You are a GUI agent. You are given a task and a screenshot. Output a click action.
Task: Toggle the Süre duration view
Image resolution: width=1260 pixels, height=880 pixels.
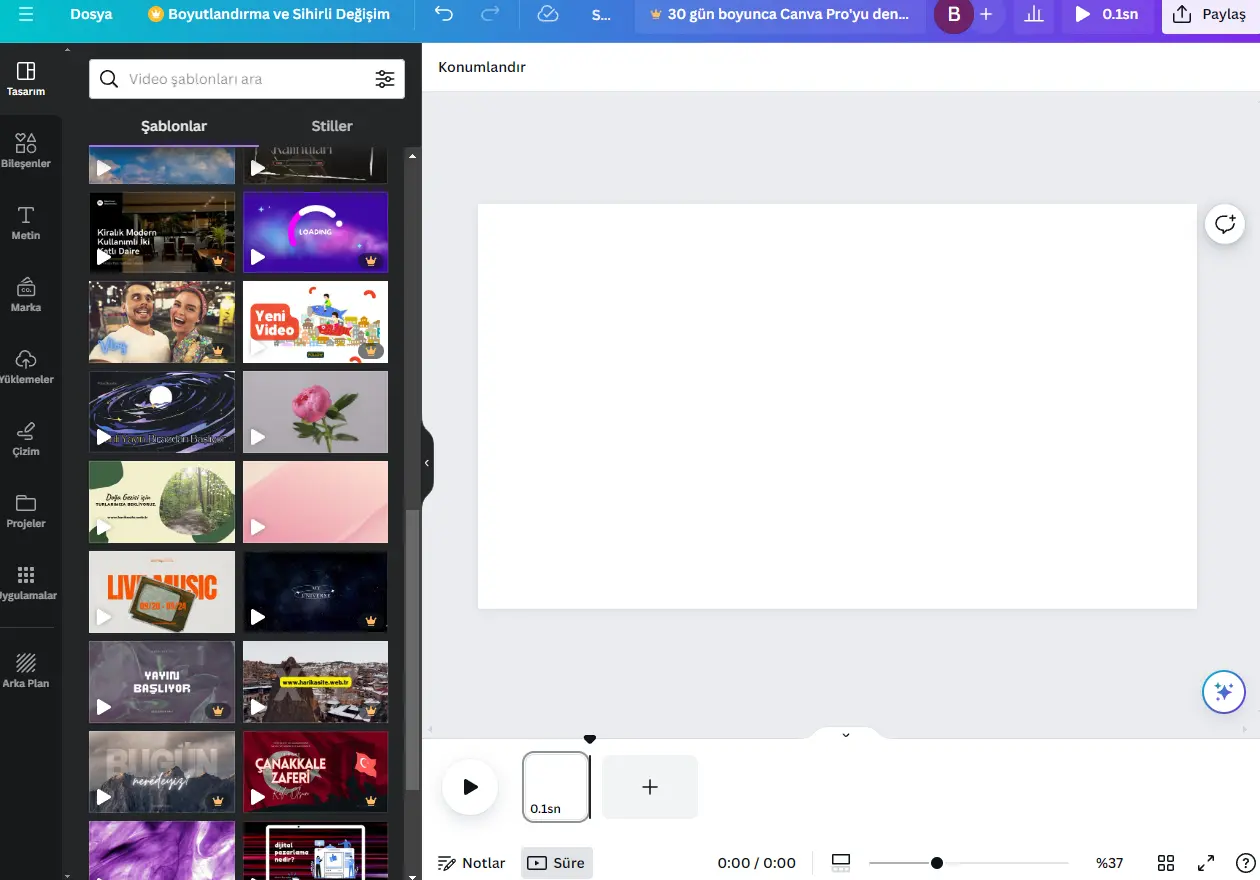[x=557, y=863]
